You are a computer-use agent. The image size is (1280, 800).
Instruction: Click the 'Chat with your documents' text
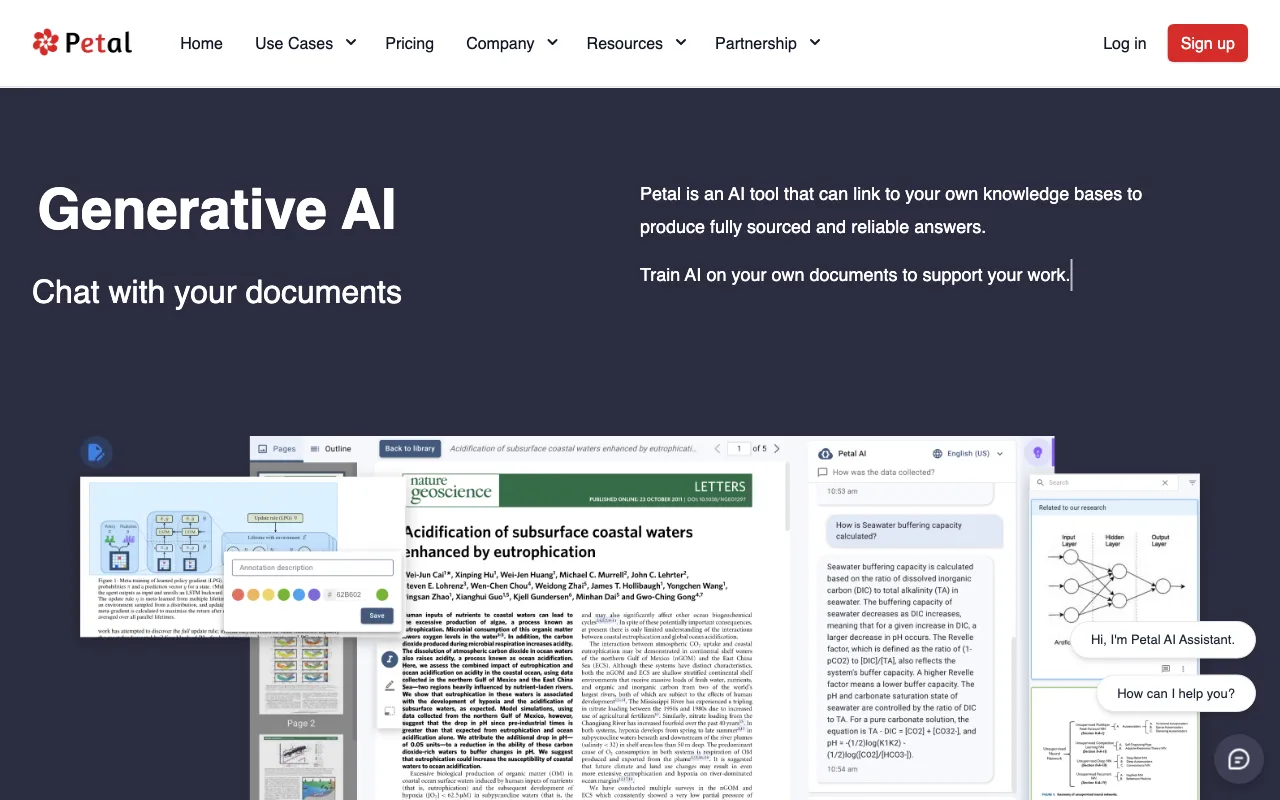click(x=217, y=292)
